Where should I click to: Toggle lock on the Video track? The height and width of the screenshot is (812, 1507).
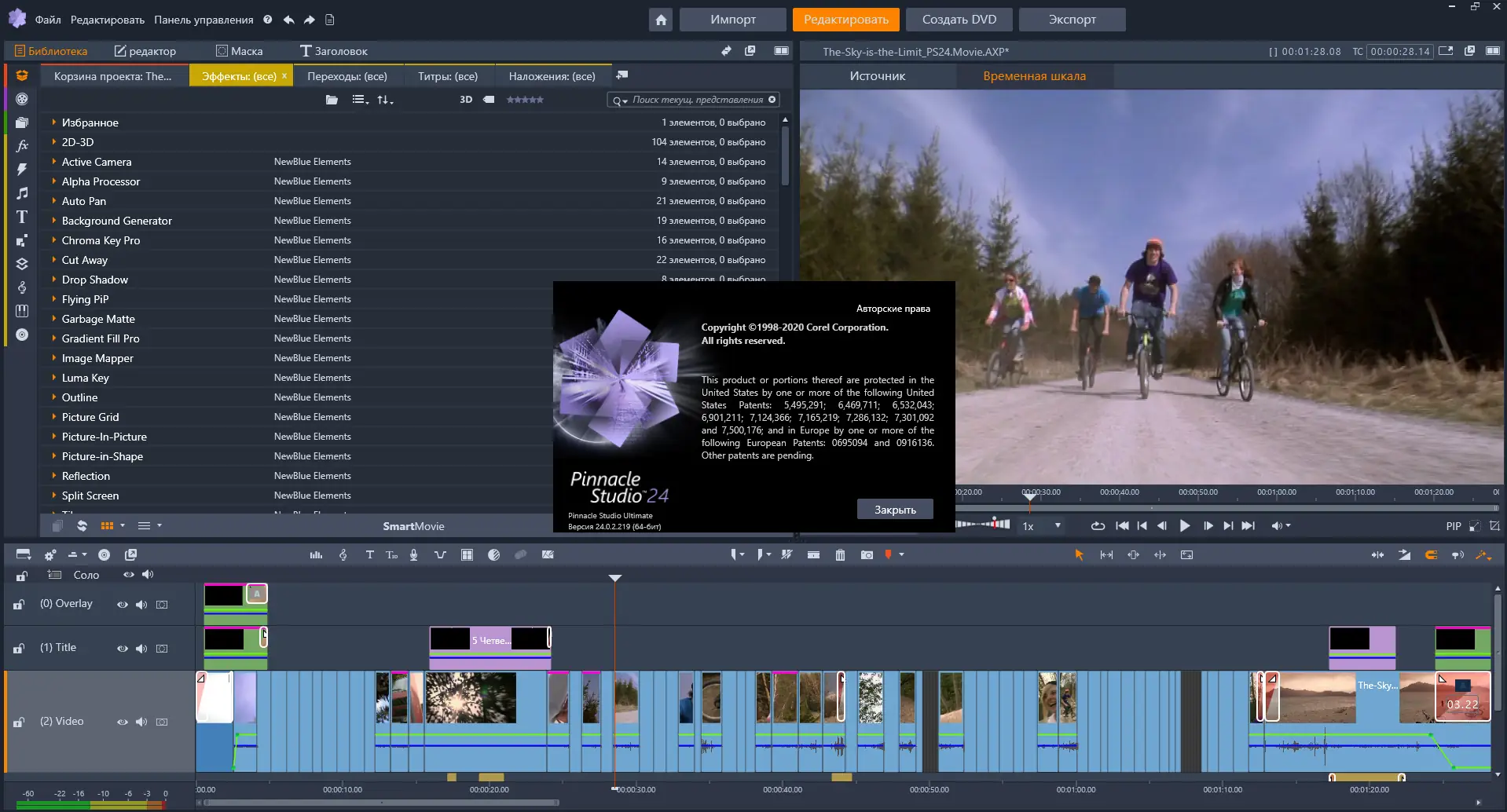click(19, 722)
